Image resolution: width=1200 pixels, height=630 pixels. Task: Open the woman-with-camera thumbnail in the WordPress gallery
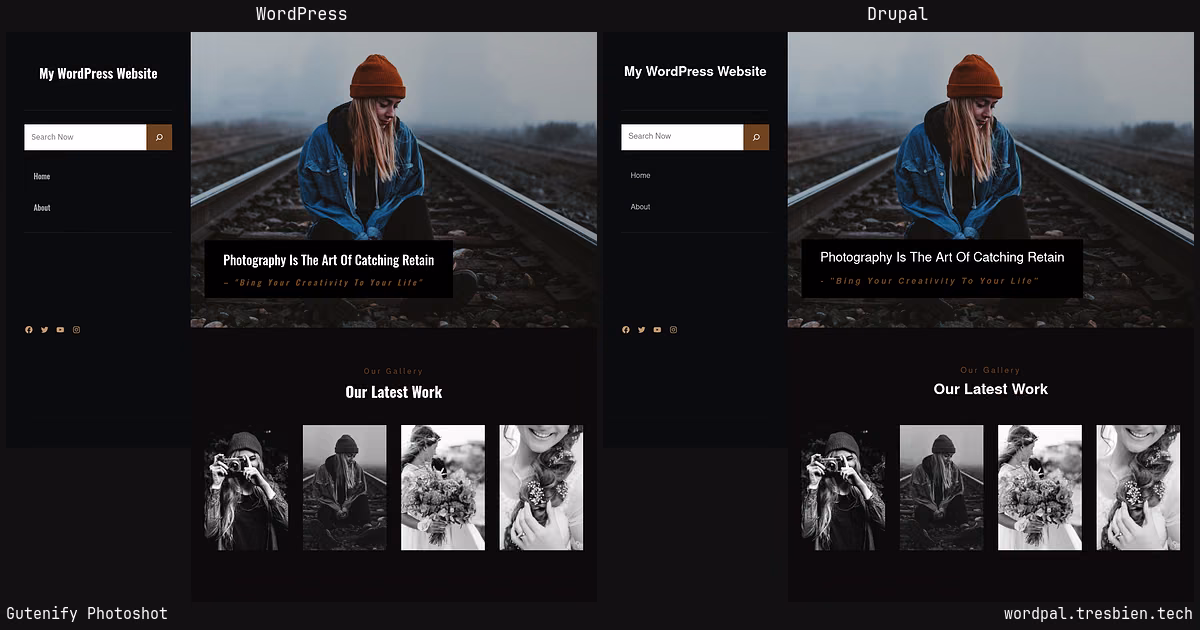tap(246, 488)
